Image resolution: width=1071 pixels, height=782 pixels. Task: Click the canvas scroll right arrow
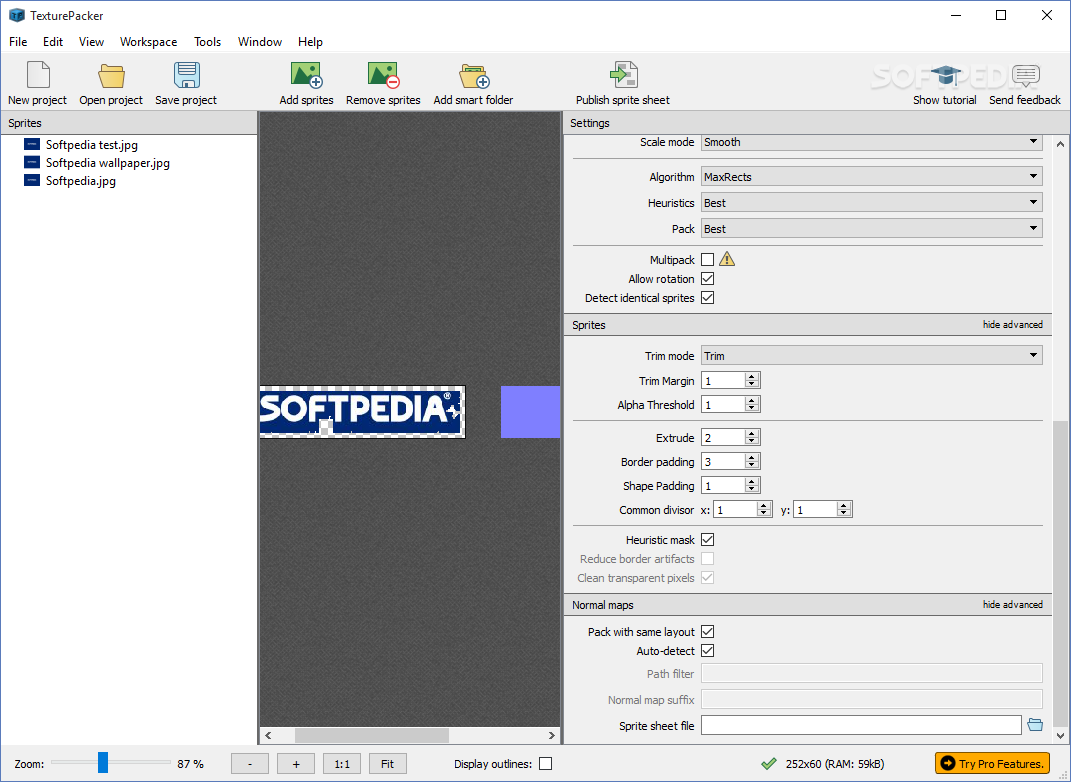(552, 736)
